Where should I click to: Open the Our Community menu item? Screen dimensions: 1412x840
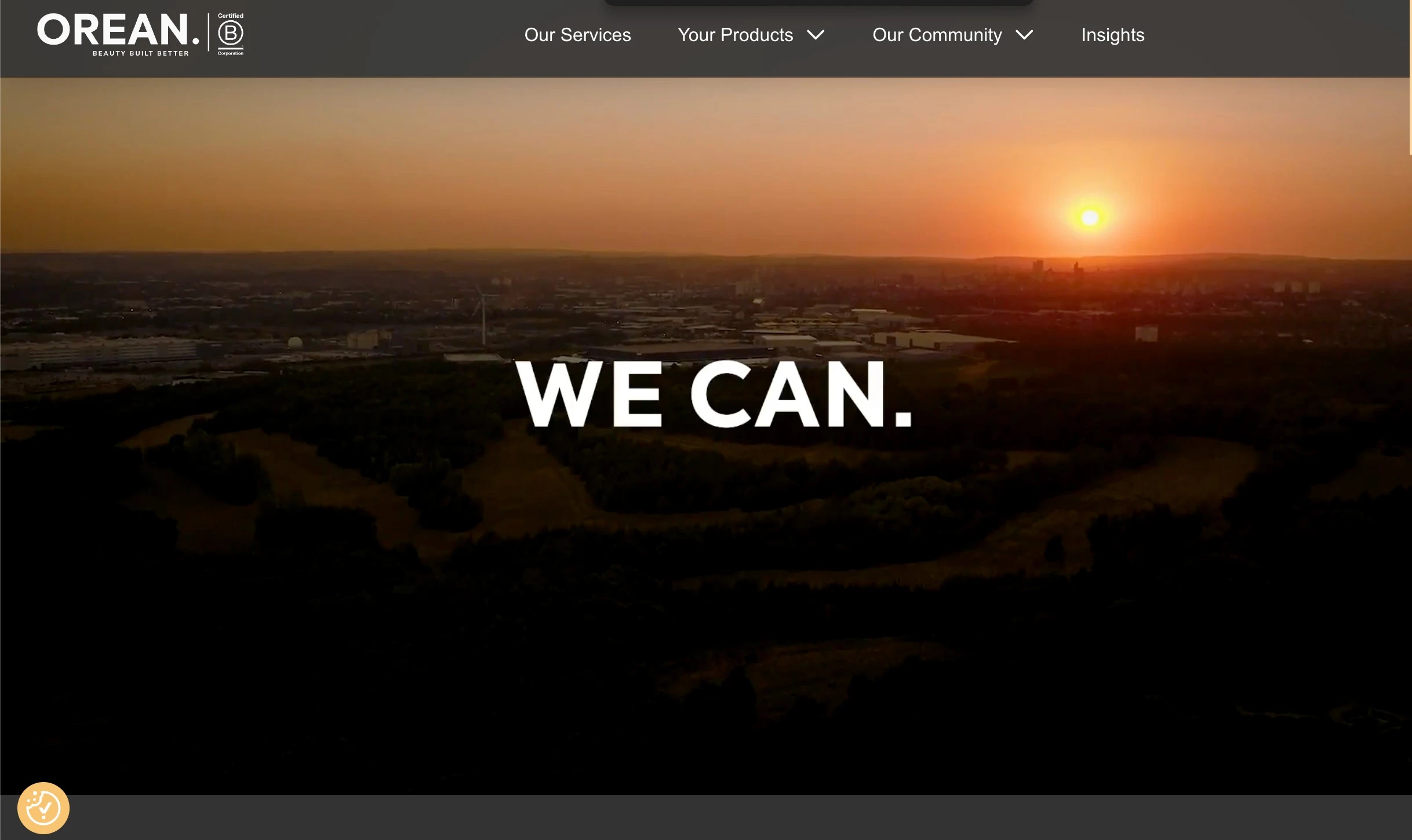point(937,35)
